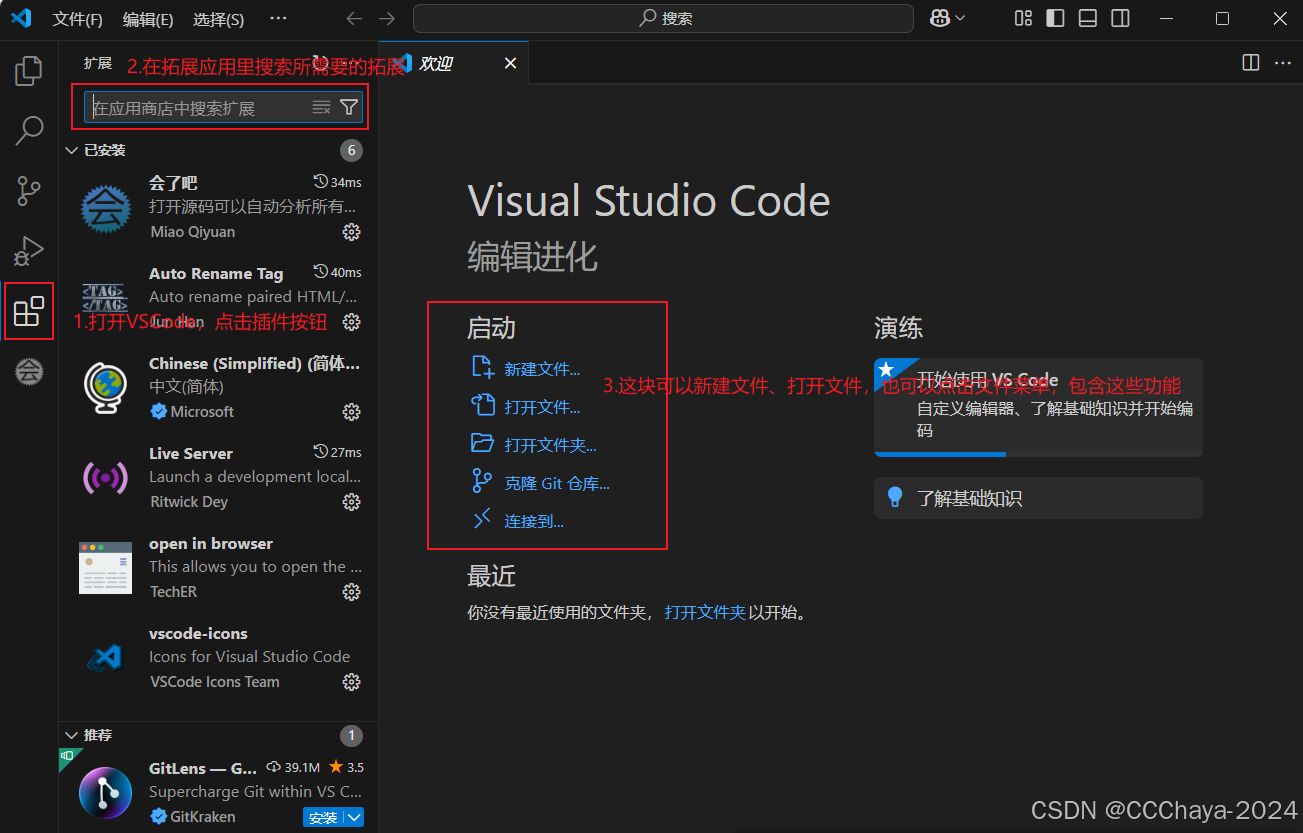Toggle the secondary side bar visibility
The width and height of the screenshot is (1303, 833).
click(x=1120, y=18)
